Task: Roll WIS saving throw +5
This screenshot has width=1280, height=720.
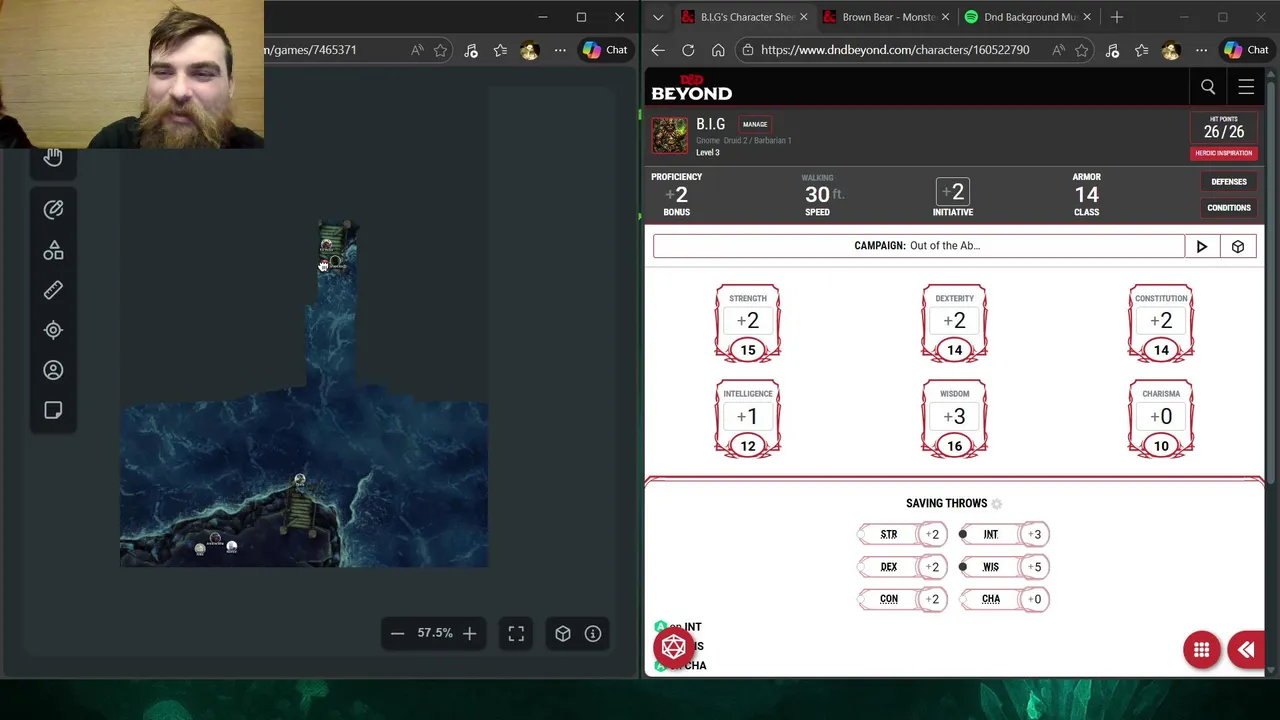Action: [1034, 567]
